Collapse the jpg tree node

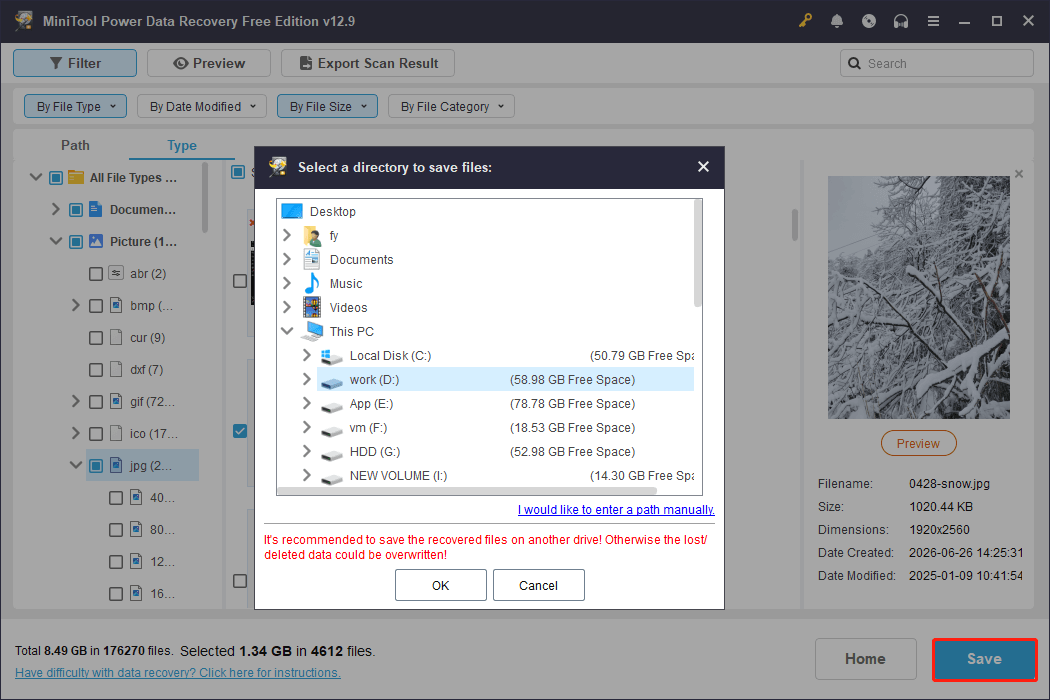76,464
